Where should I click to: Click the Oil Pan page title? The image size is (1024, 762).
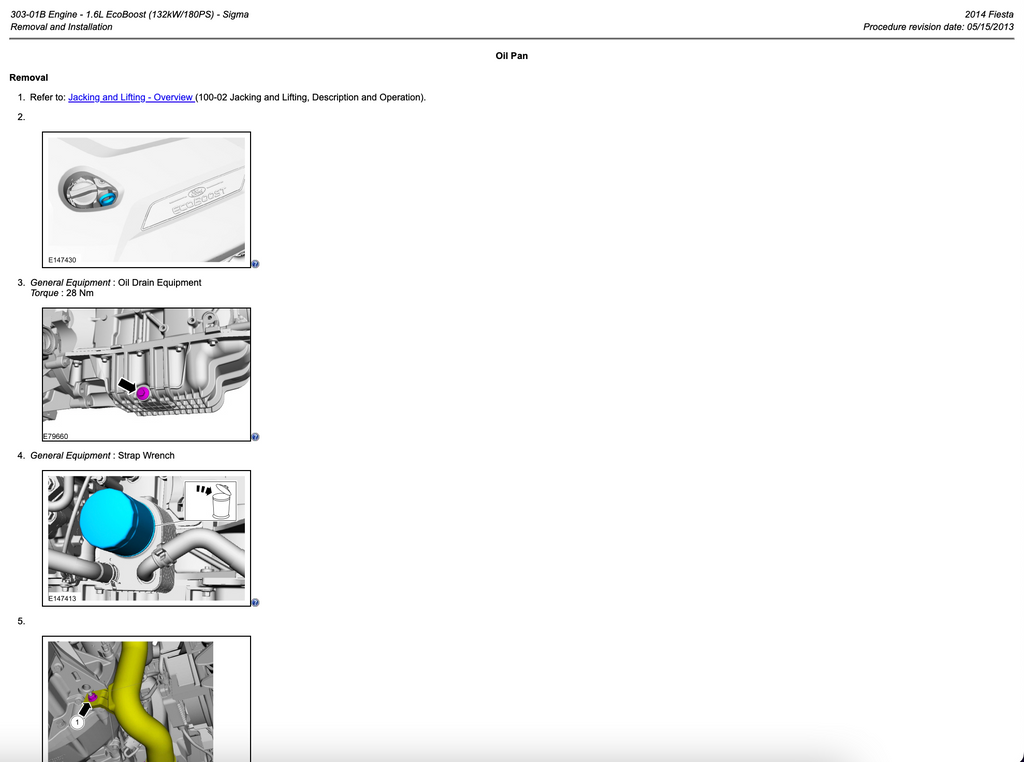click(x=511, y=56)
